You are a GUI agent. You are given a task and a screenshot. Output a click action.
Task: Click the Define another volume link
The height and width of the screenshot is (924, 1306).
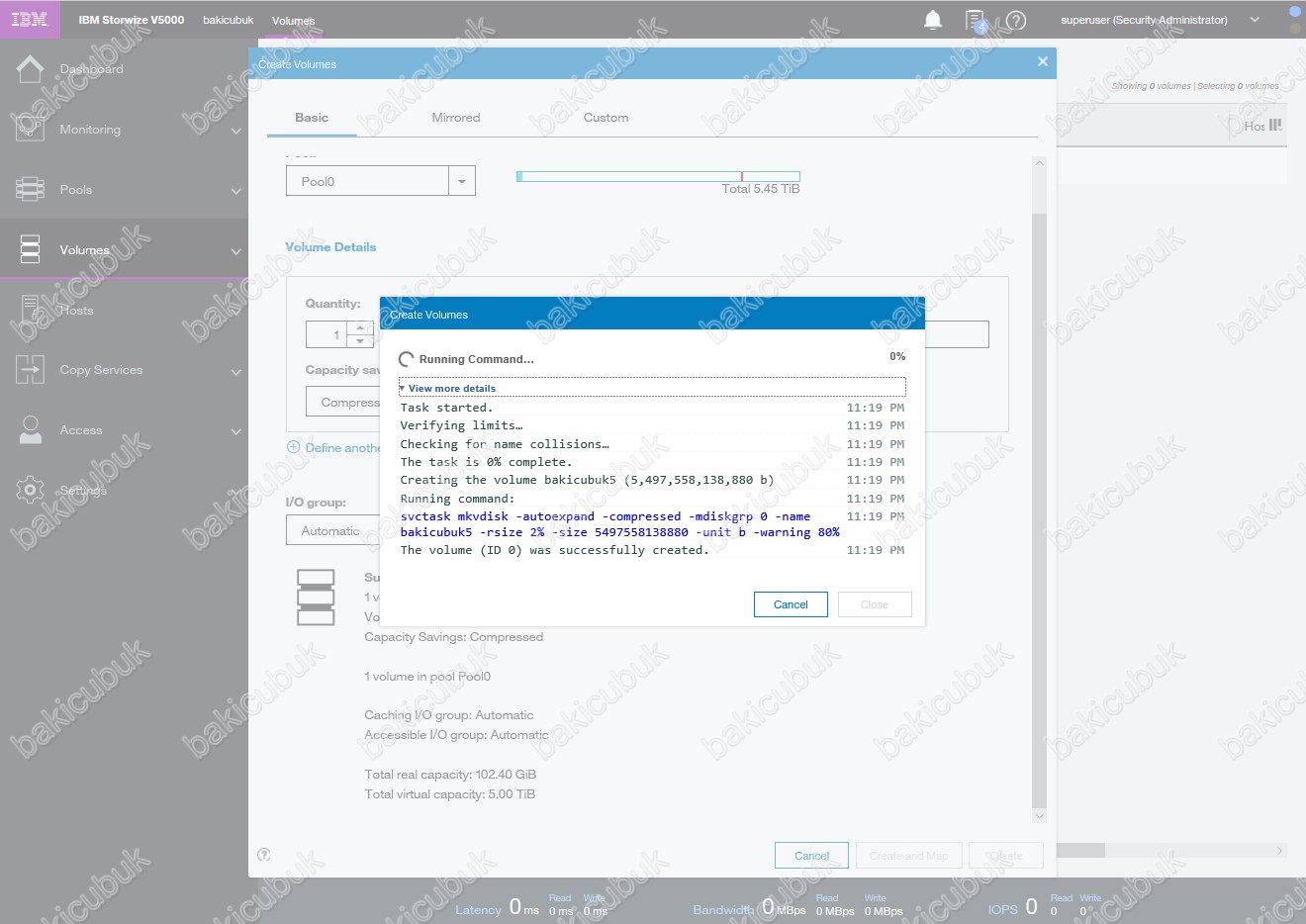(342, 447)
